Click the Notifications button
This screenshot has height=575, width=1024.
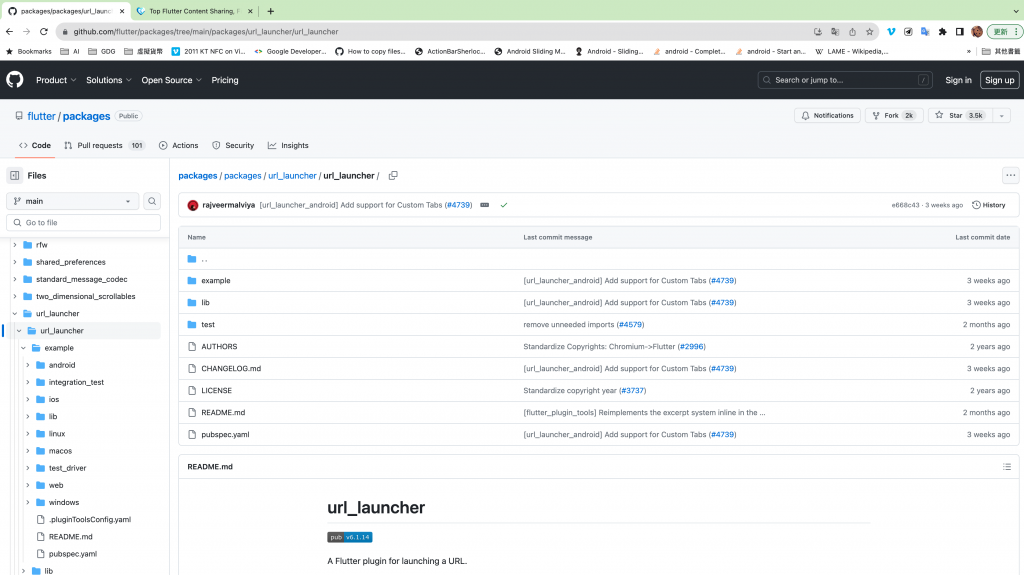[x=827, y=116]
